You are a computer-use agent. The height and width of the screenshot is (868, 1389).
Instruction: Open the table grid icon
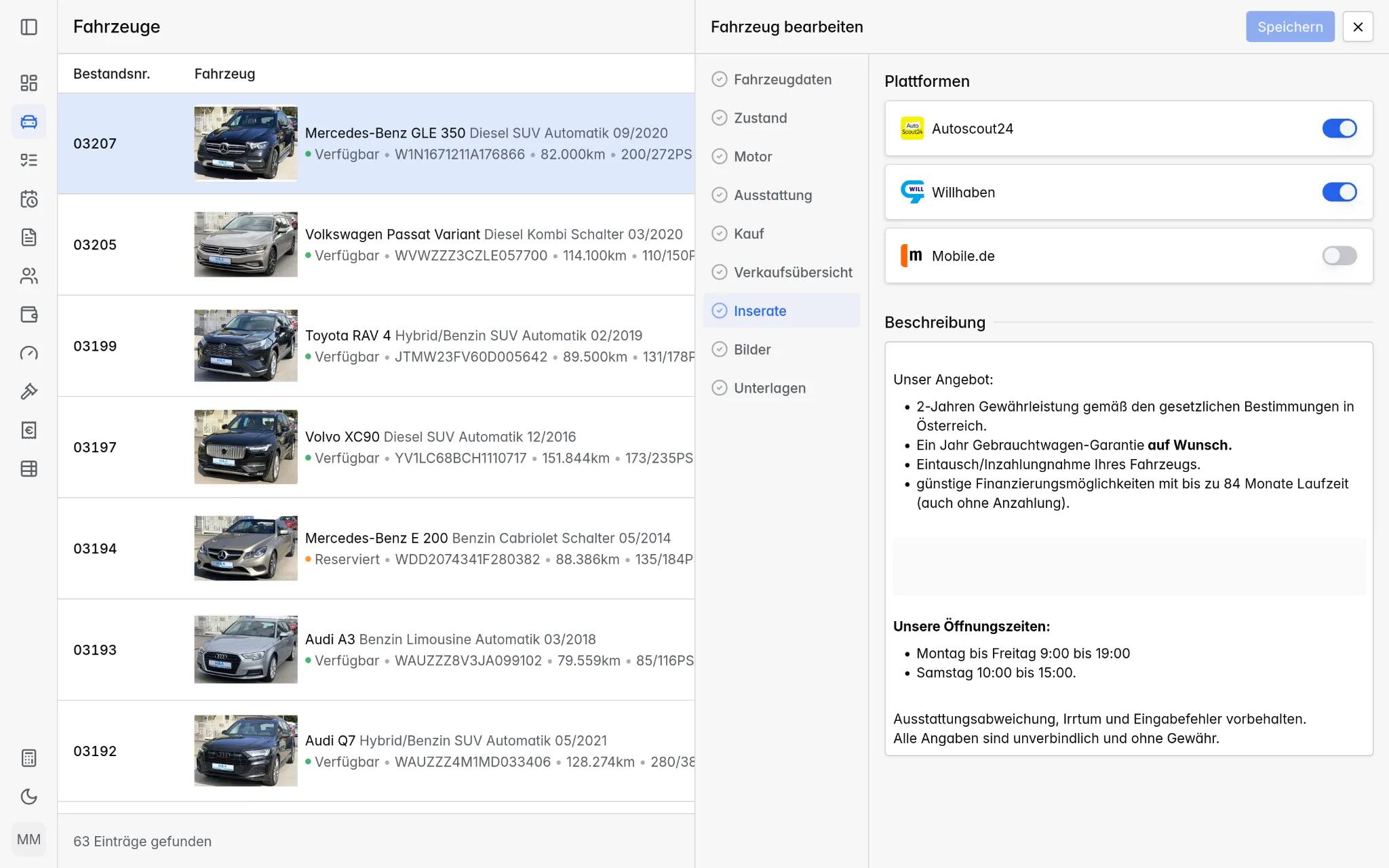coord(28,469)
